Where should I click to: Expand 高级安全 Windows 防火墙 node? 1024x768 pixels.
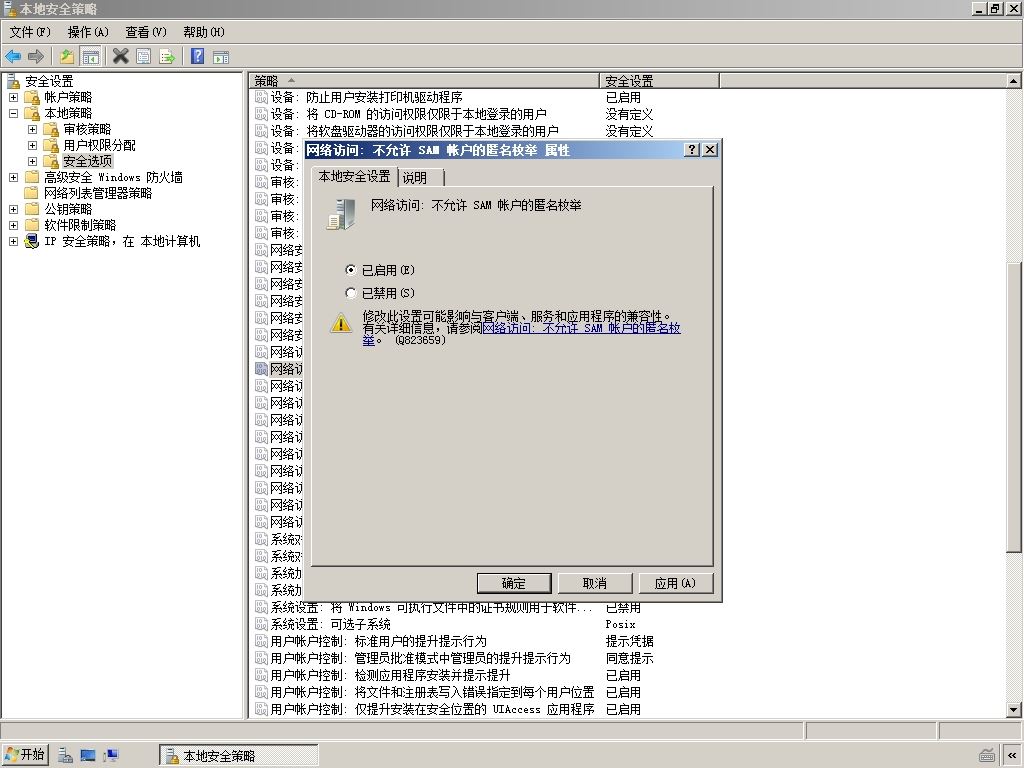coord(13,177)
